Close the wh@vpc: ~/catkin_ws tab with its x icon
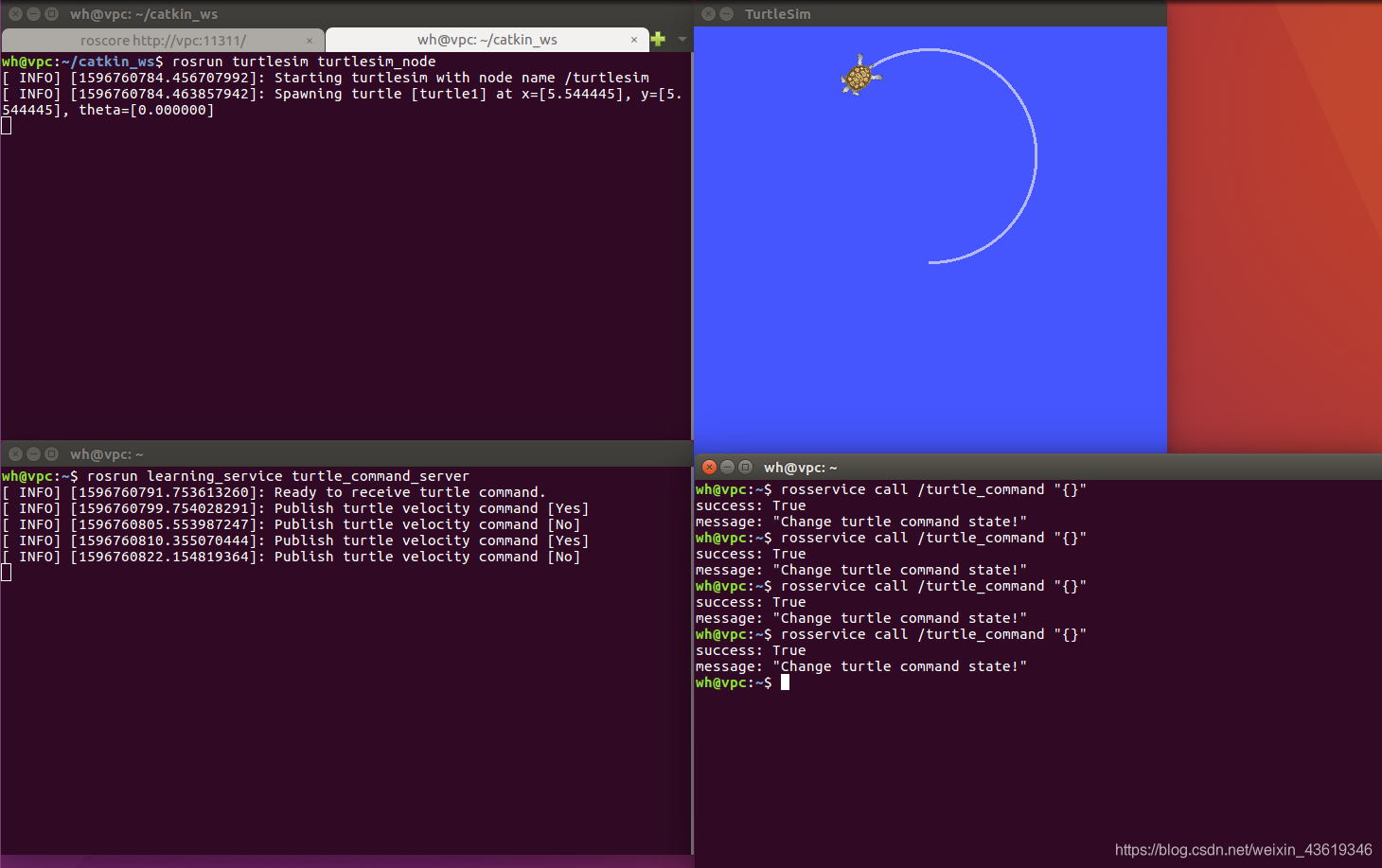This screenshot has height=868, width=1382. point(634,40)
